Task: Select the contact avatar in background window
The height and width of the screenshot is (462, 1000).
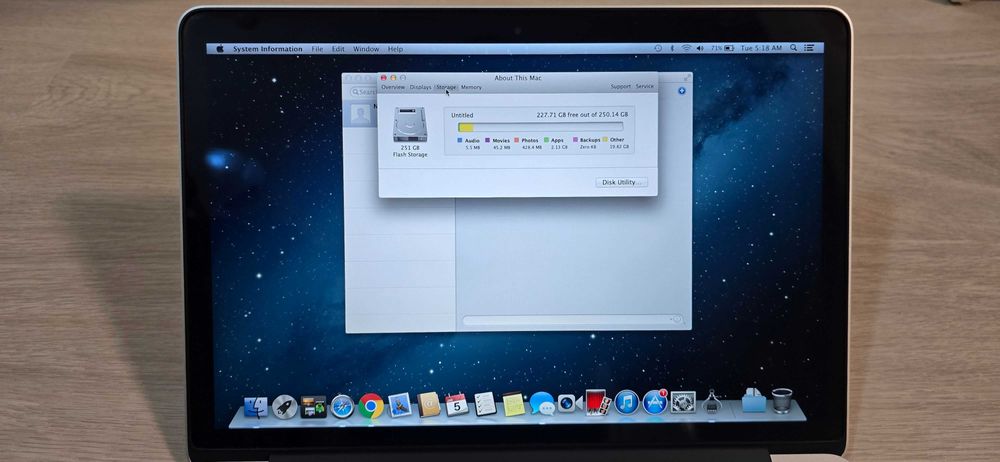Action: pos(360,115)
